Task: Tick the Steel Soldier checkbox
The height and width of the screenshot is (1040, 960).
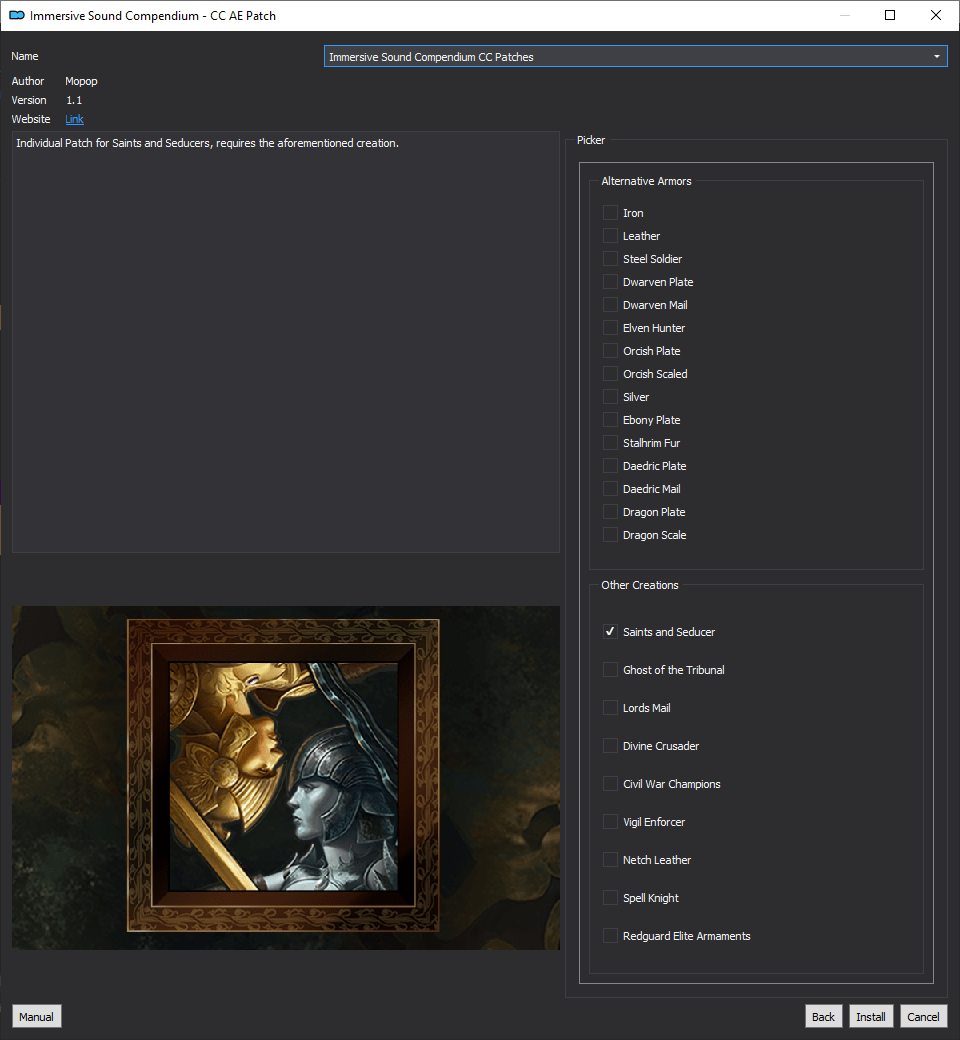Action: click(x=610, y=259)
